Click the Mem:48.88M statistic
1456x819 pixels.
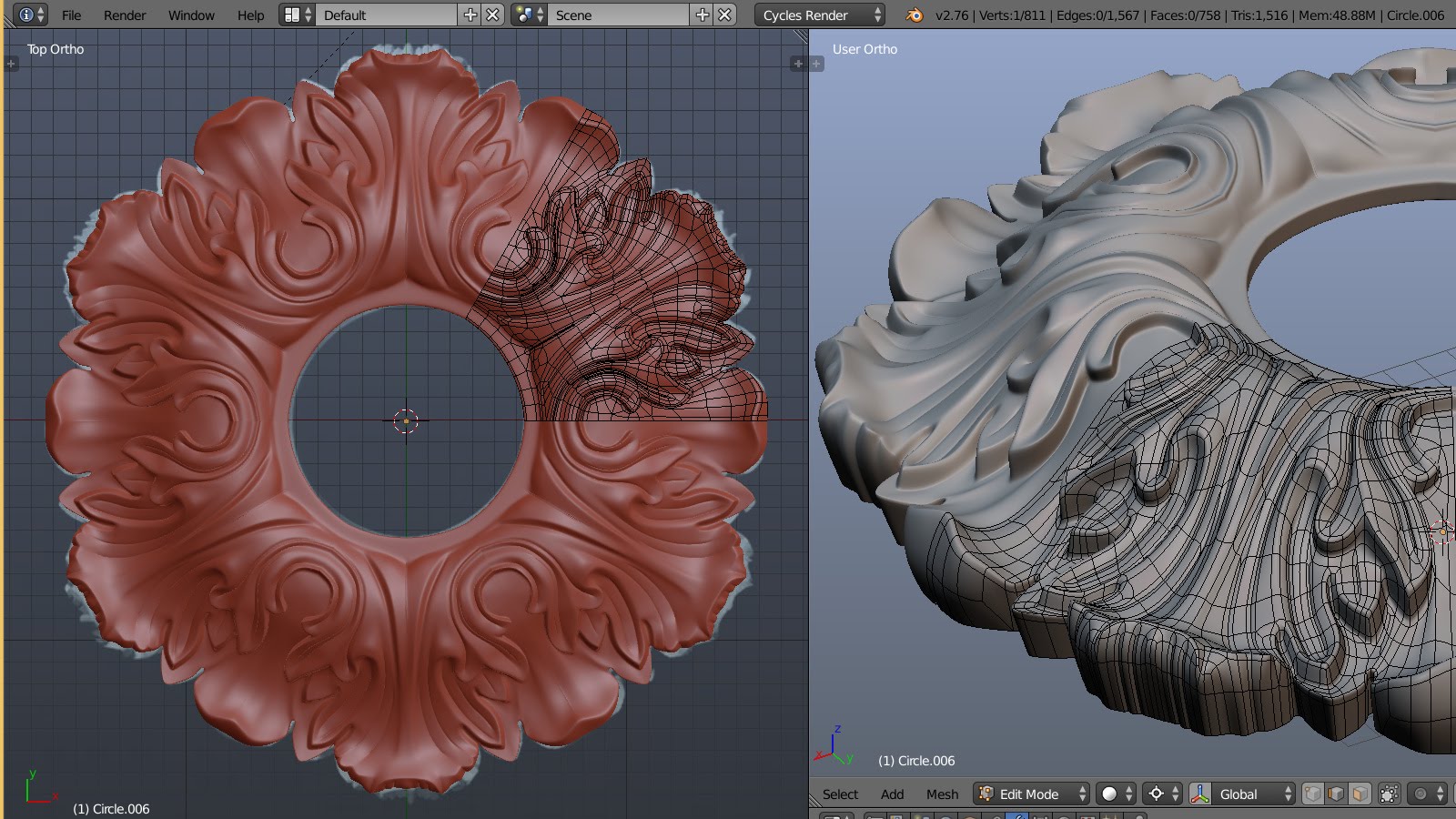tap(1337, 15)
